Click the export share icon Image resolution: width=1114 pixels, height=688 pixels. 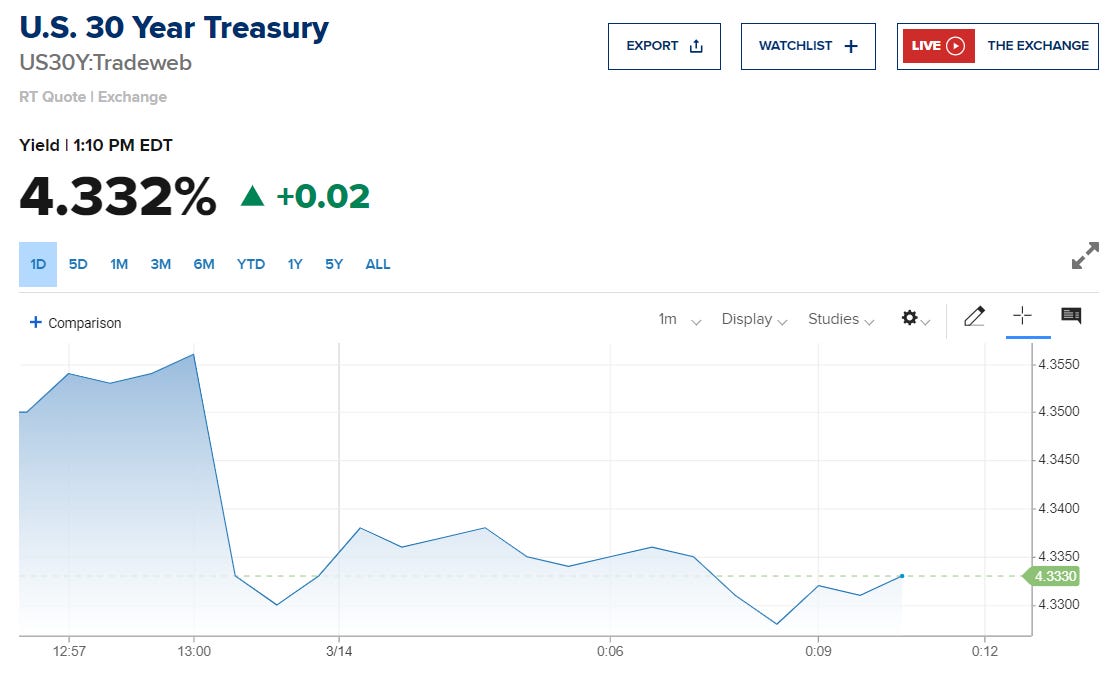click(697, 46)
